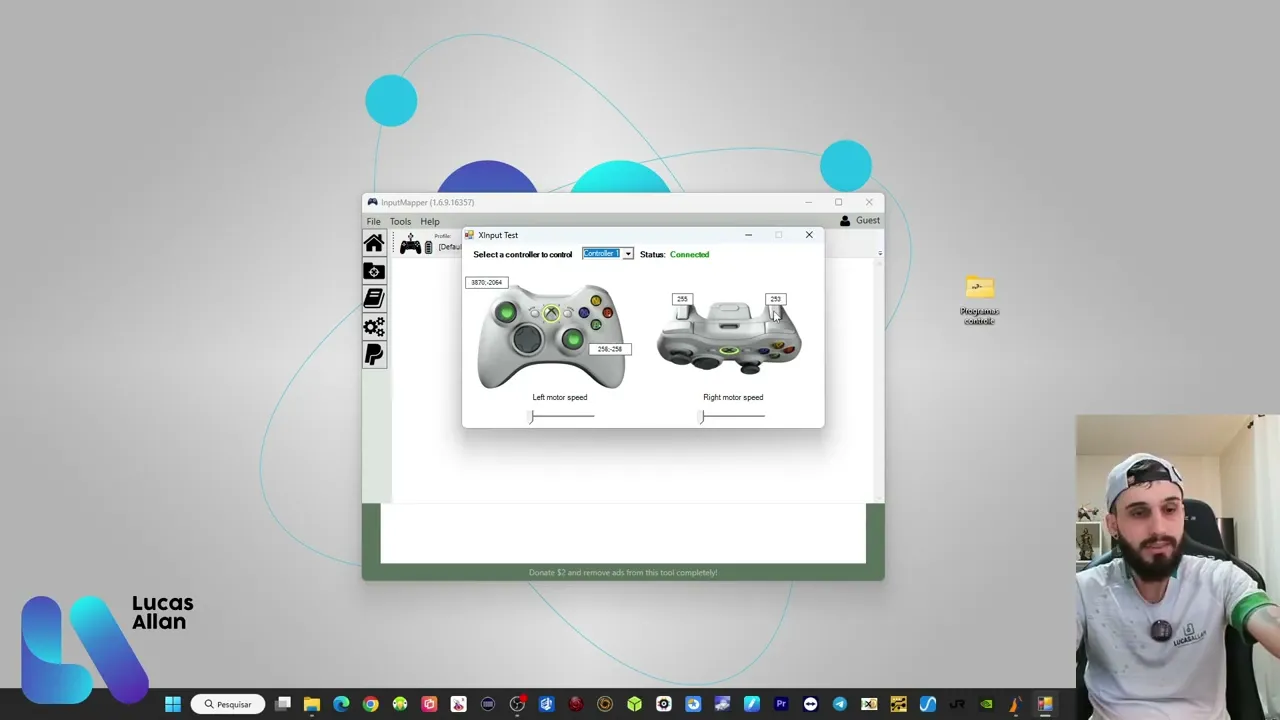1280x720 pixels.
Task: Click the expand chevron at InputMapper toolbar right
Action: coord(880,254)
